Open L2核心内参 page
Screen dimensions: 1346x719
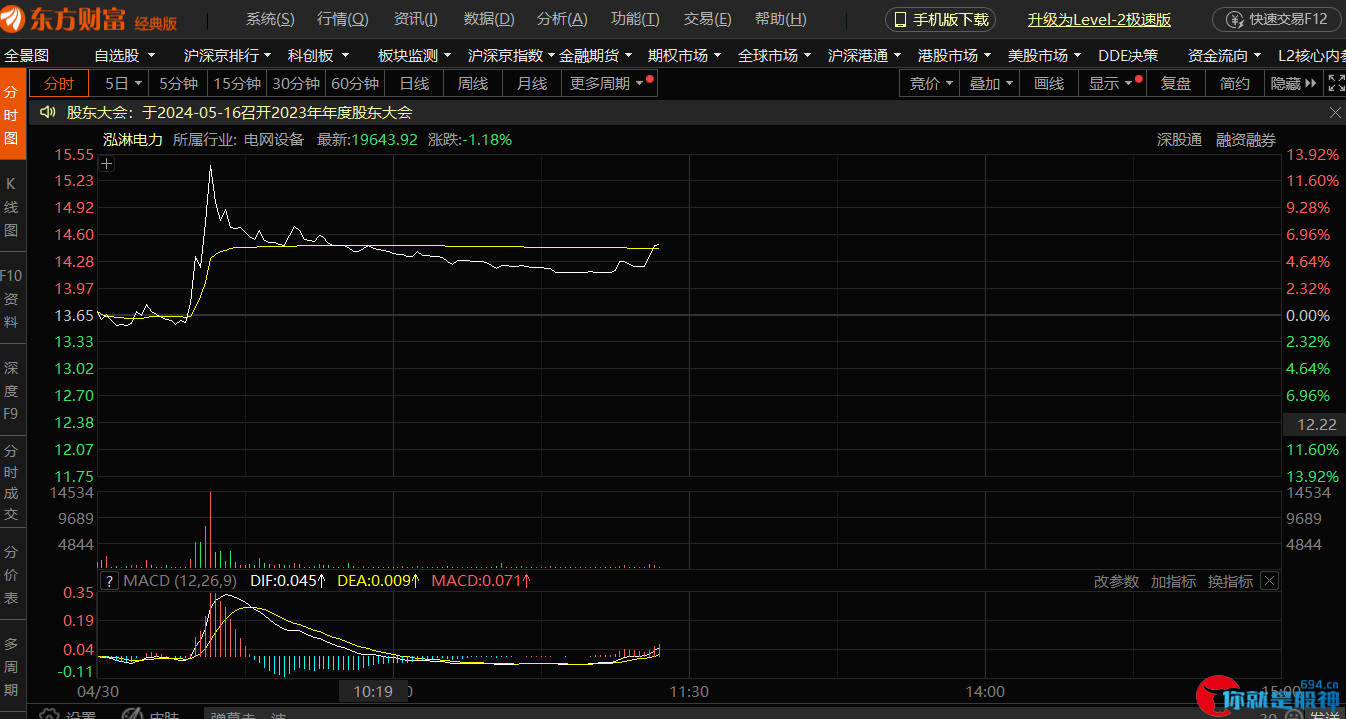(x=1311, y=55)
